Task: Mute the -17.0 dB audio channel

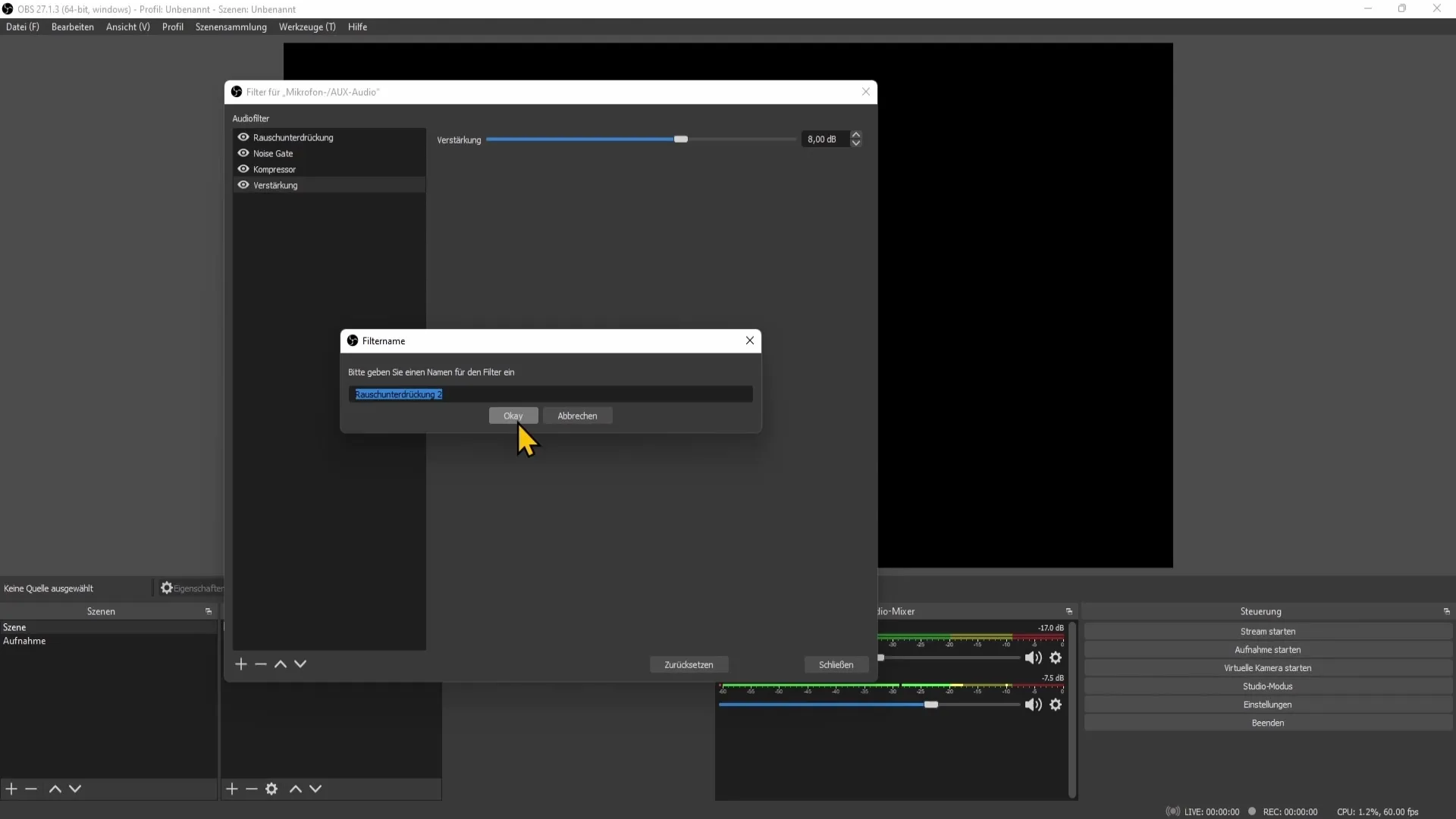Action: (x=1033, y=658)
